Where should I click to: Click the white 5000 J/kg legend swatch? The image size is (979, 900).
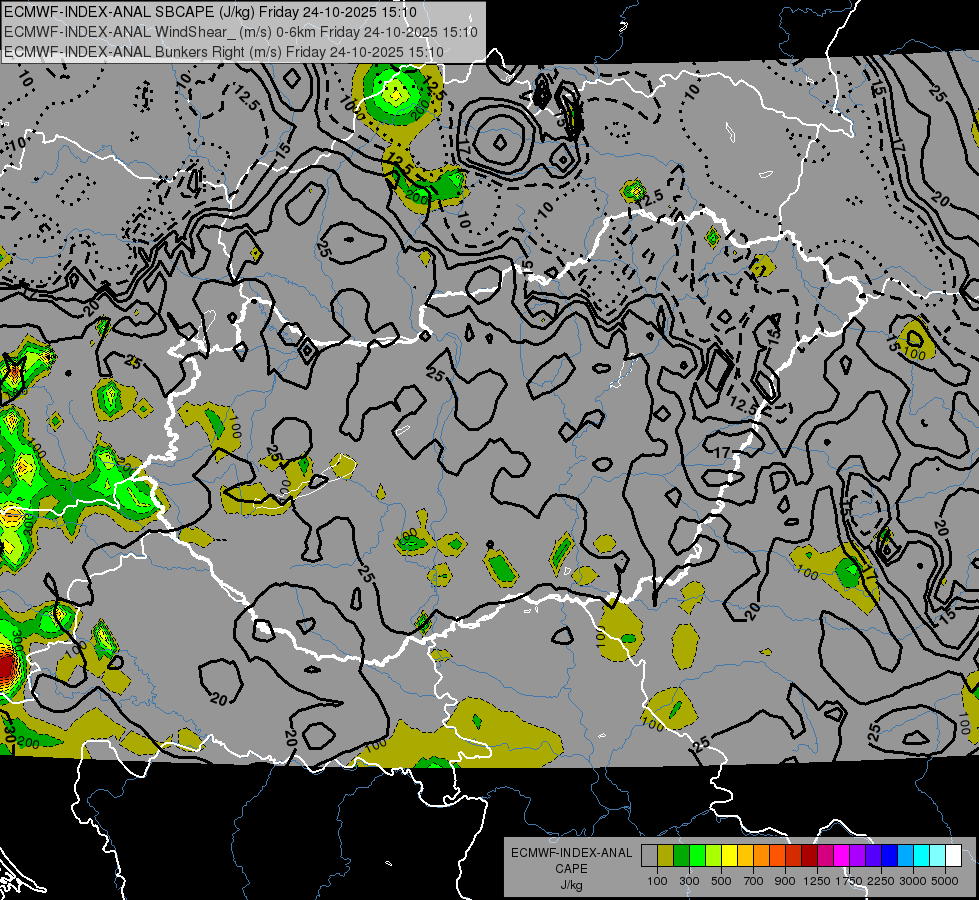pos(953,856)
